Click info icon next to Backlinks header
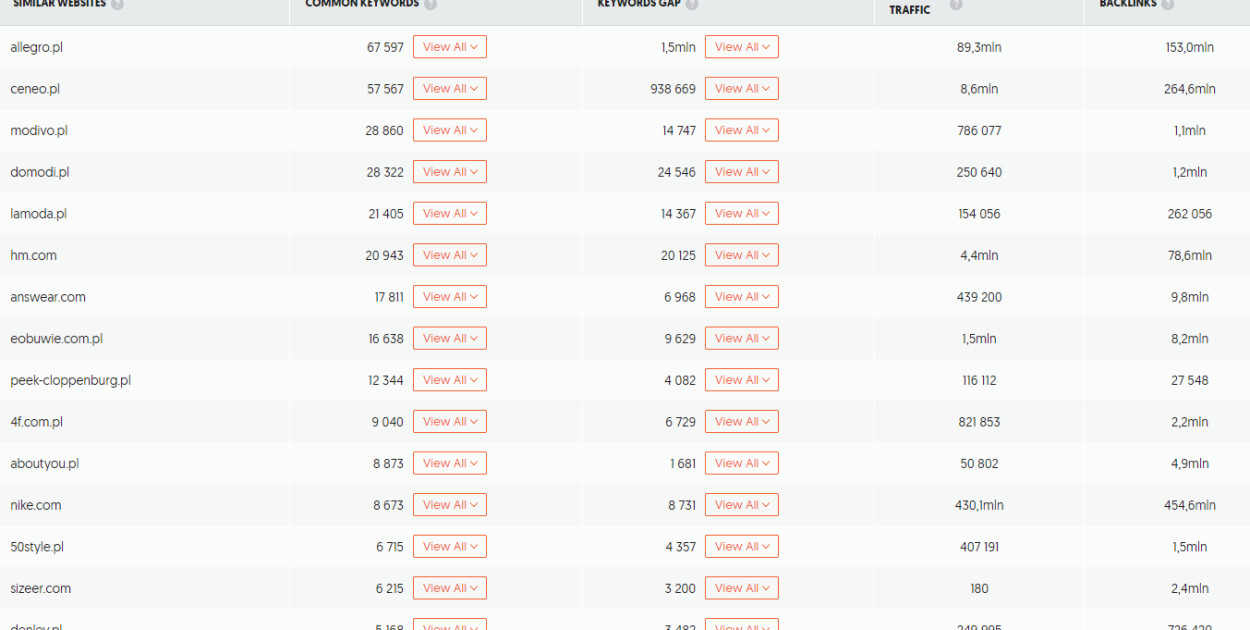Image resolution: width=1250 pixels, height=630 pixels. (x=1168, y=4)
